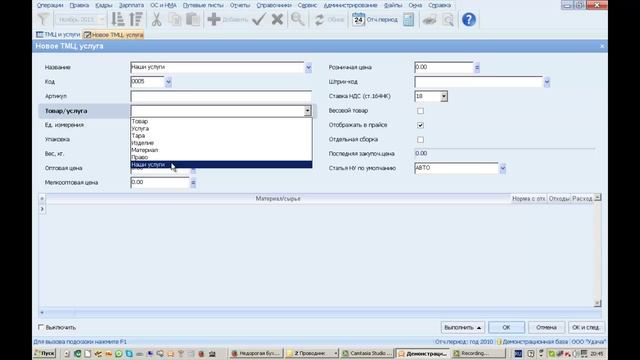Screen dimensions: 640x360
Task: Click the printer toolbar icon
Action: pyautogui.click(x=429, y=19)
